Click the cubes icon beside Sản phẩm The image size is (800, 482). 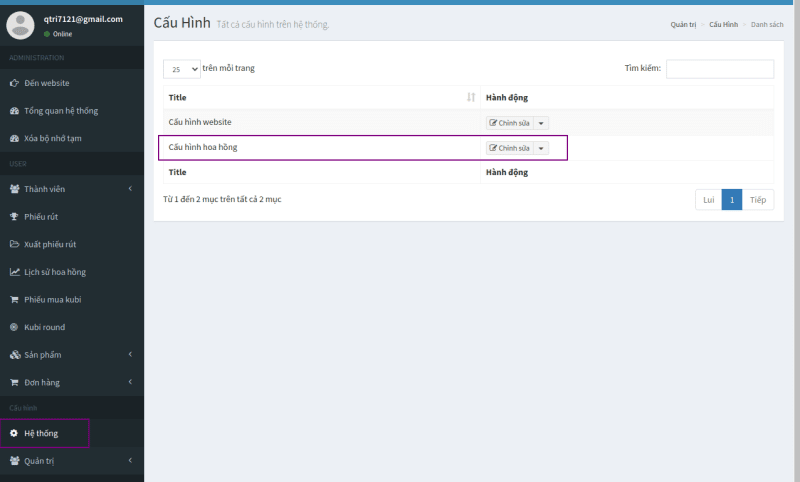(x=15, y=354)
